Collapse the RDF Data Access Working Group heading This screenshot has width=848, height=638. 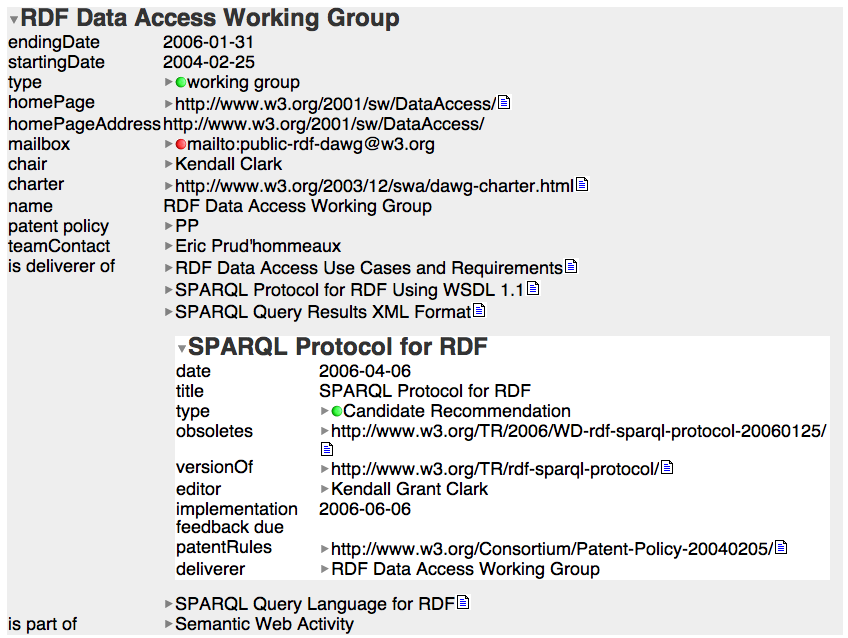[14, 20]
